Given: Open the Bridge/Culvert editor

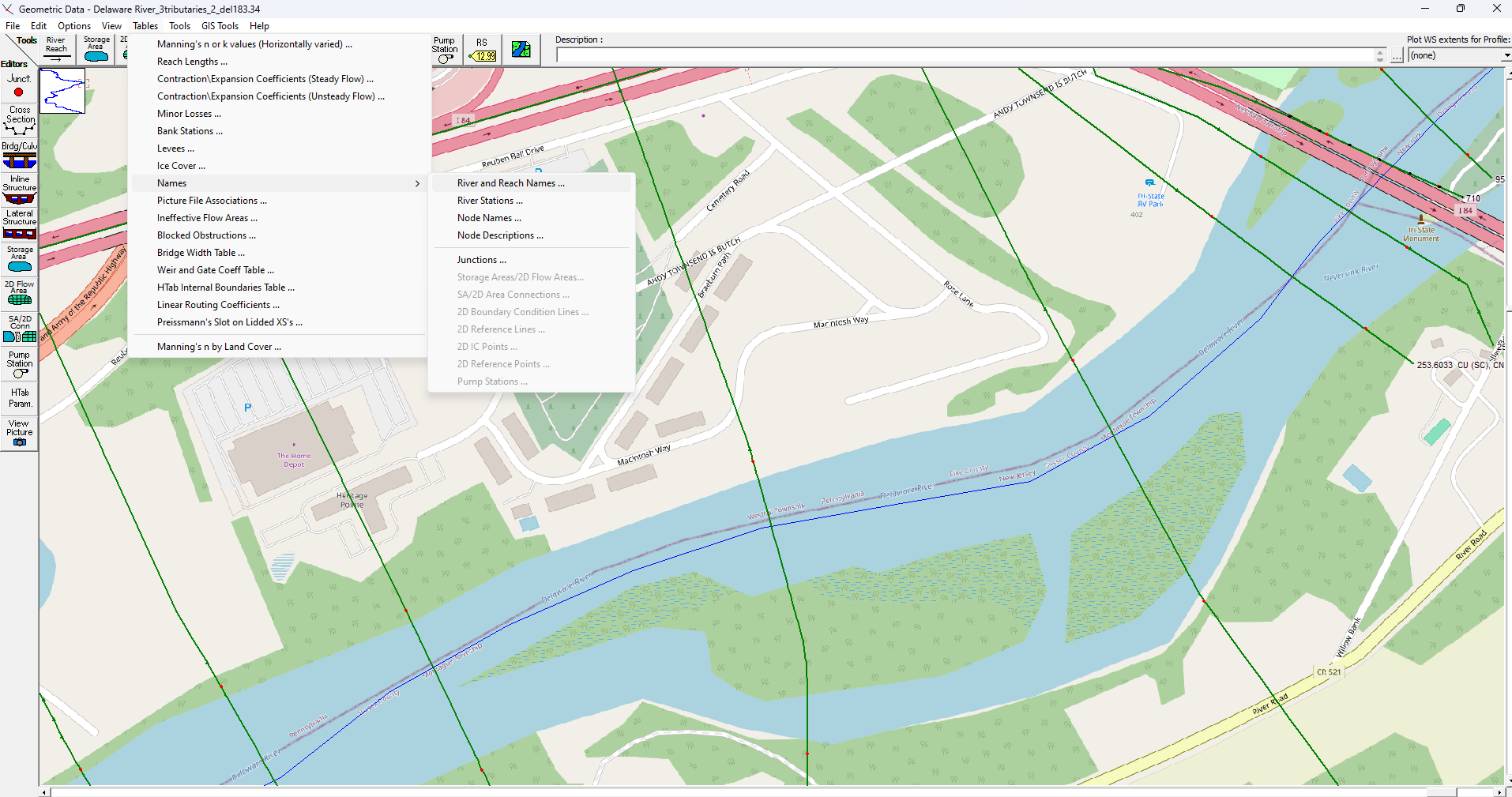Looking at the screenshot, I should tap(19, 155).
